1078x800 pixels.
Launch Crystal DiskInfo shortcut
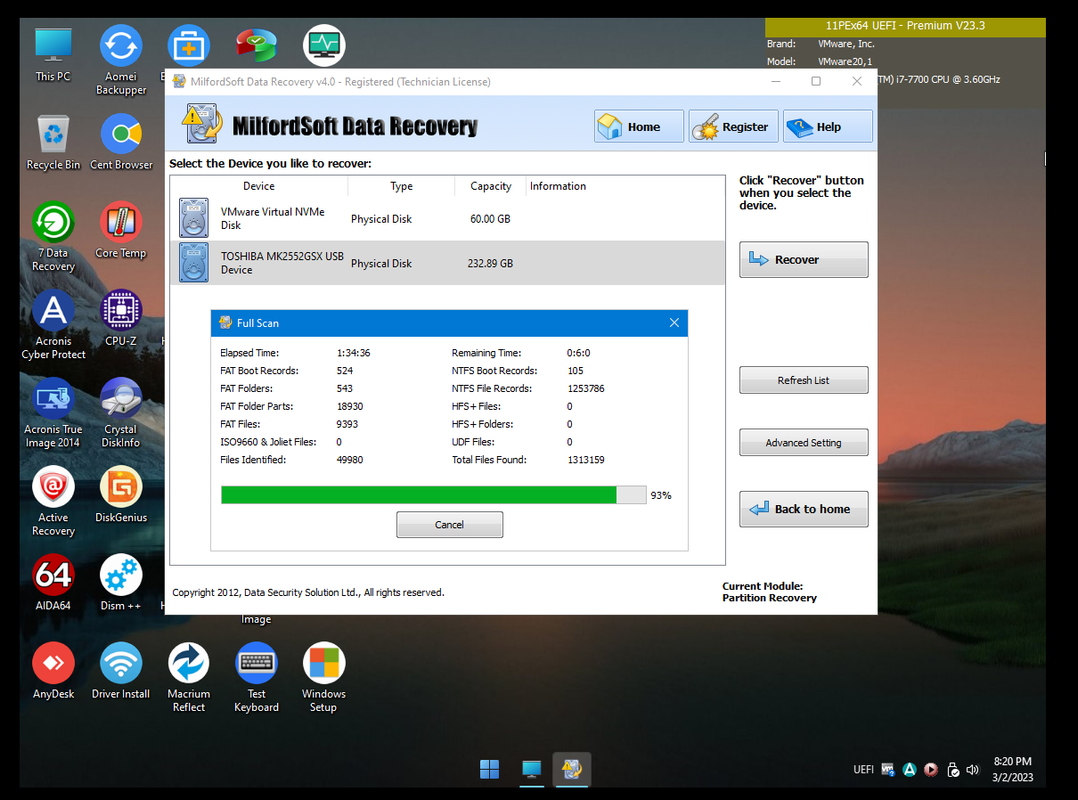[x=121, y=413]
